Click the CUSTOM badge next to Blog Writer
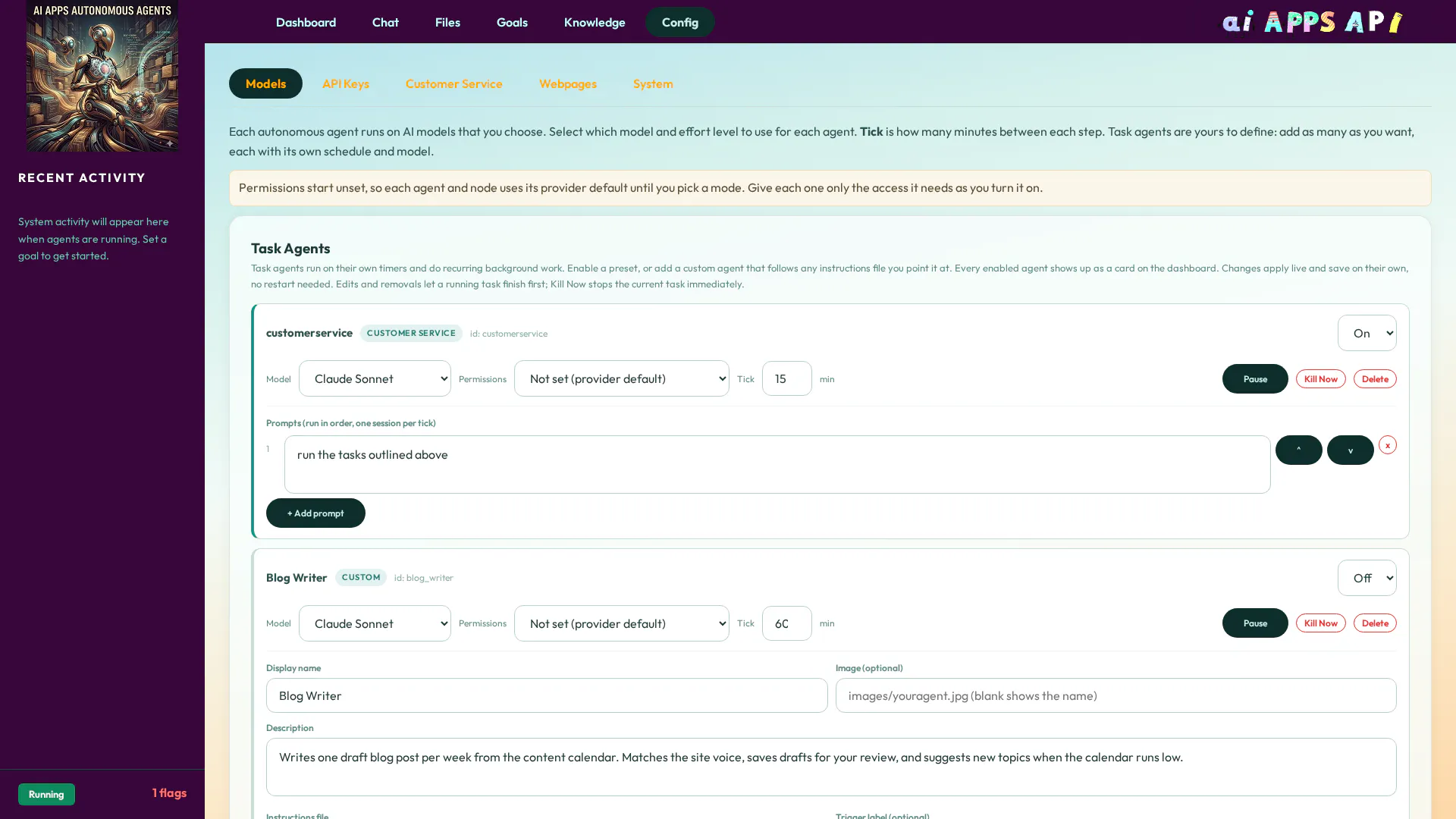 pos(361,577)
